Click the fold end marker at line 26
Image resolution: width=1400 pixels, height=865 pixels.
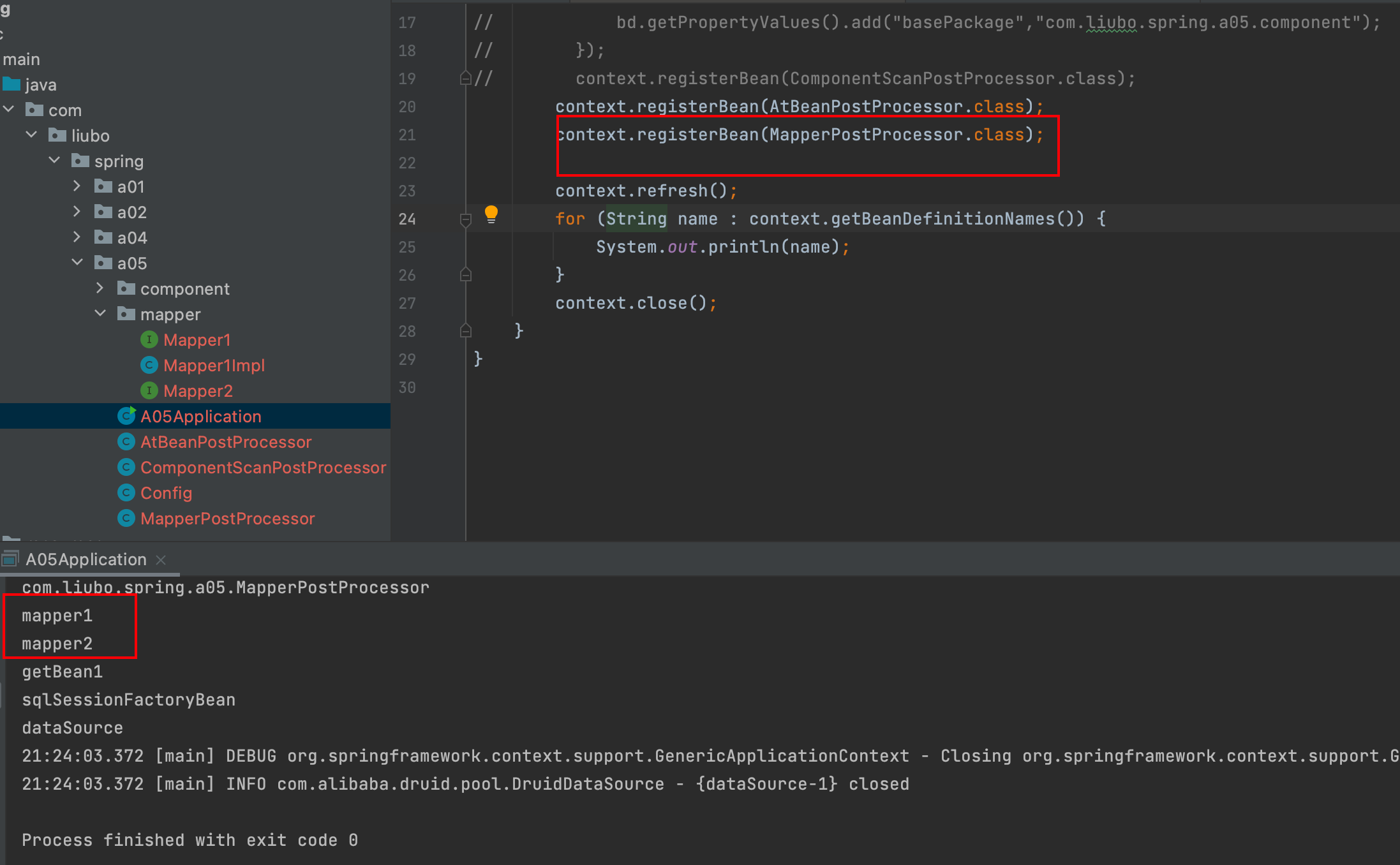pos(466,275)
